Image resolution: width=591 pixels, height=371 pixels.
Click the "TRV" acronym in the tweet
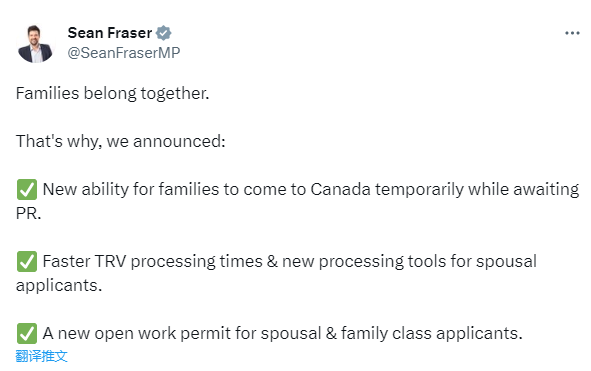110,261
